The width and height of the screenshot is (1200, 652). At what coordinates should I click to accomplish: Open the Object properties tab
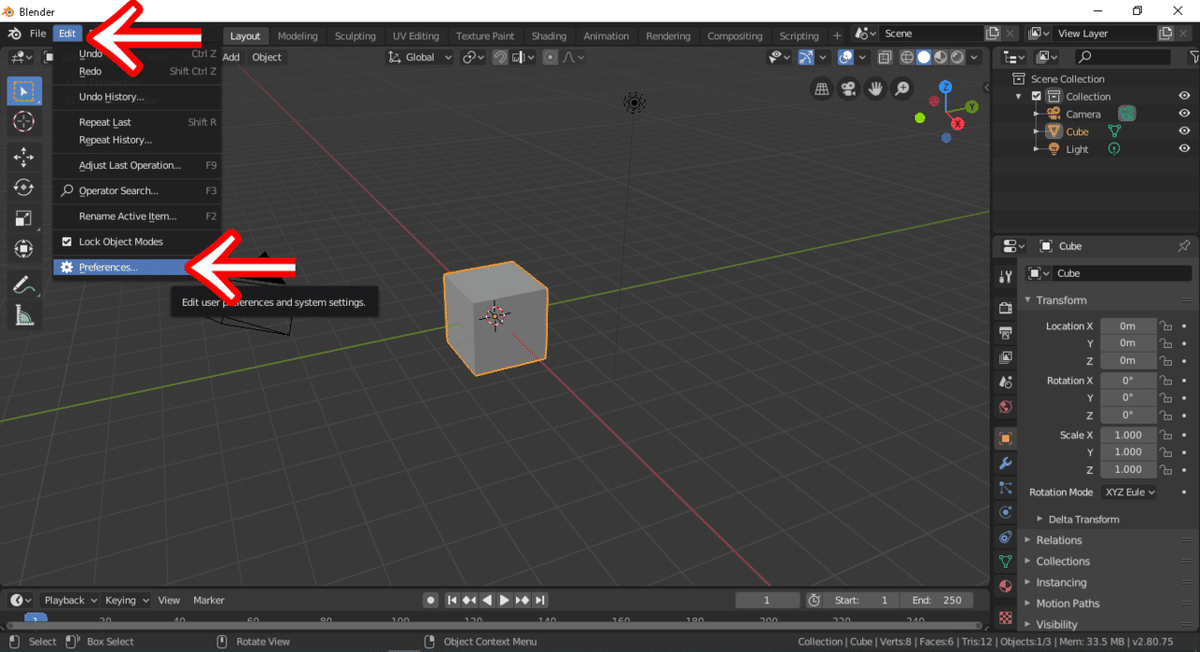[x=1005, y=438]
